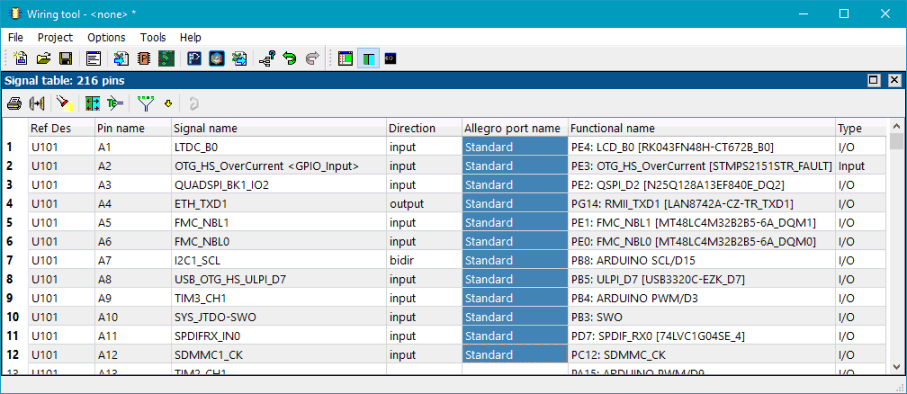Toggle the cyan T table view button
The height and width of the screenshot is (394, 907).
[368, 58]
